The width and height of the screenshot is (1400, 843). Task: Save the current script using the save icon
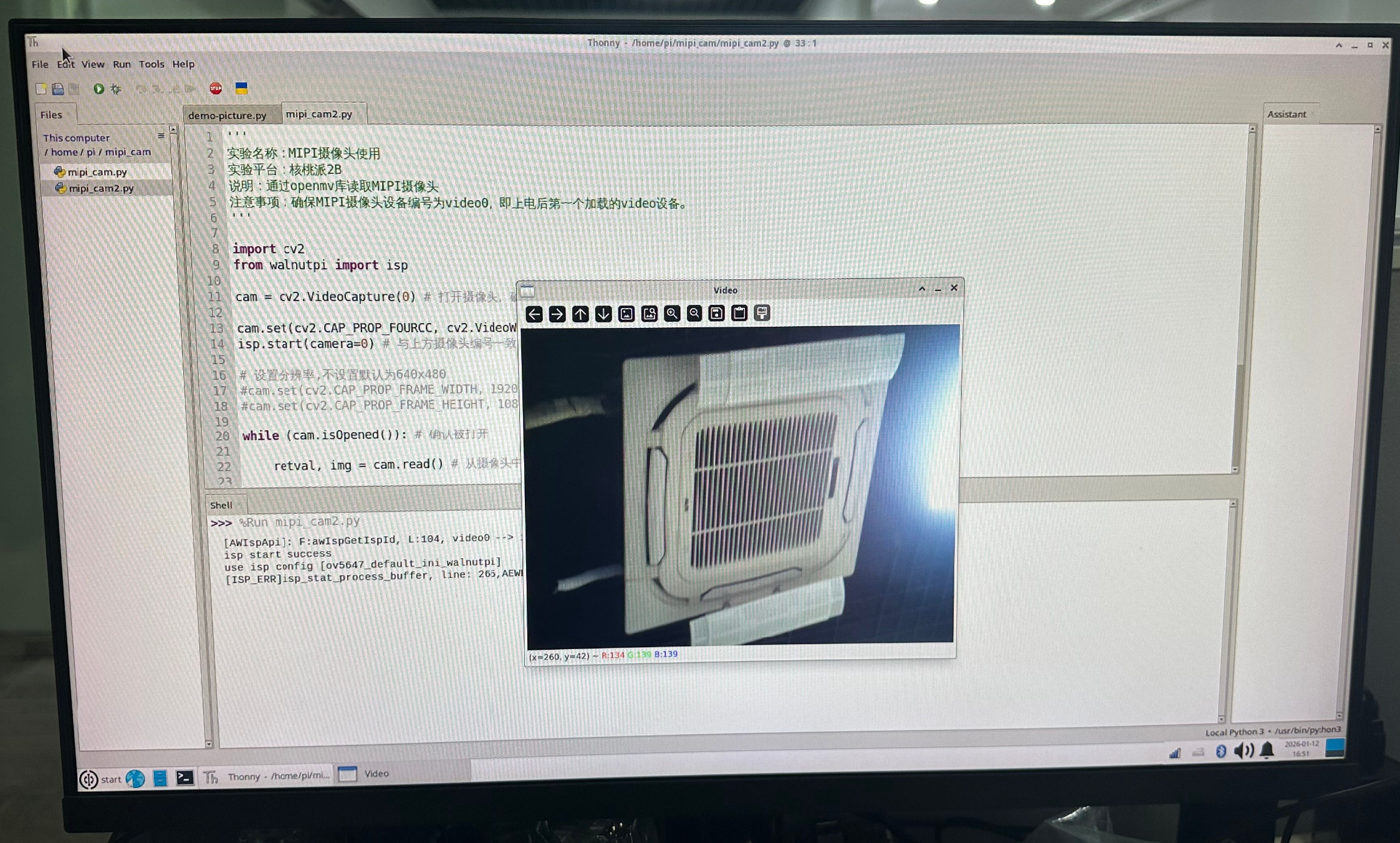coord(58,89)
